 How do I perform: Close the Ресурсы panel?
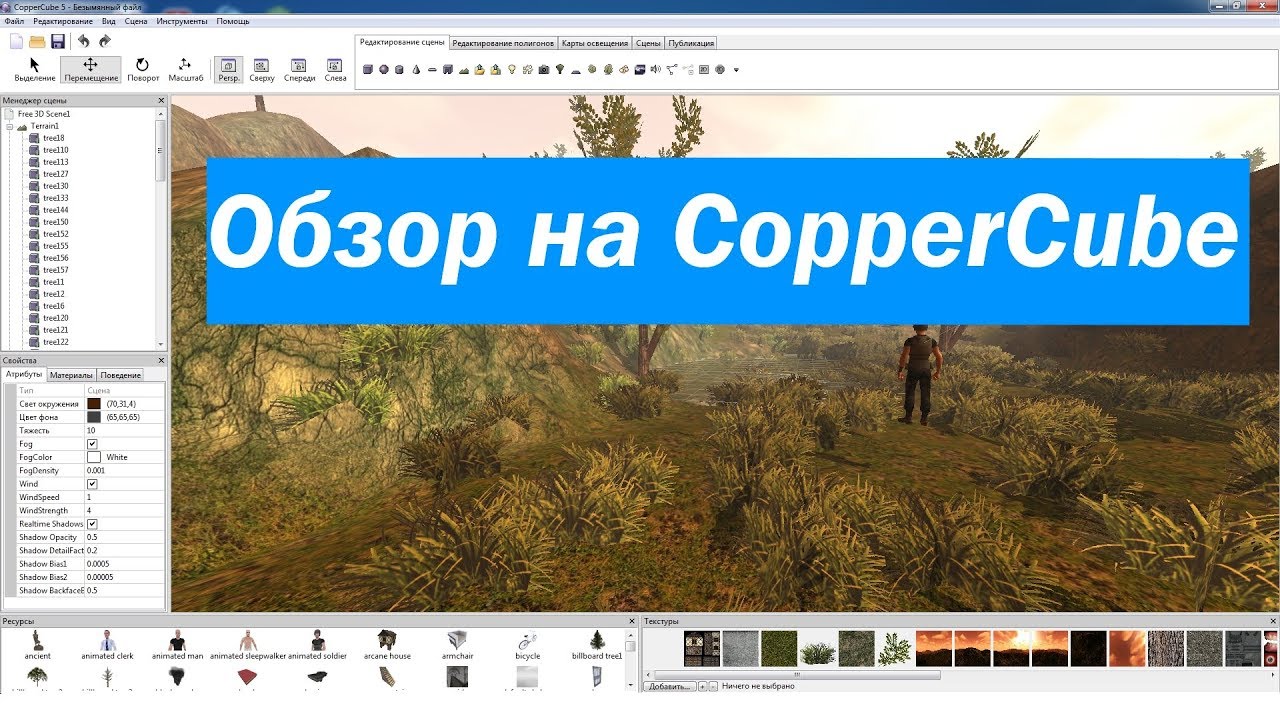(630, 621)
